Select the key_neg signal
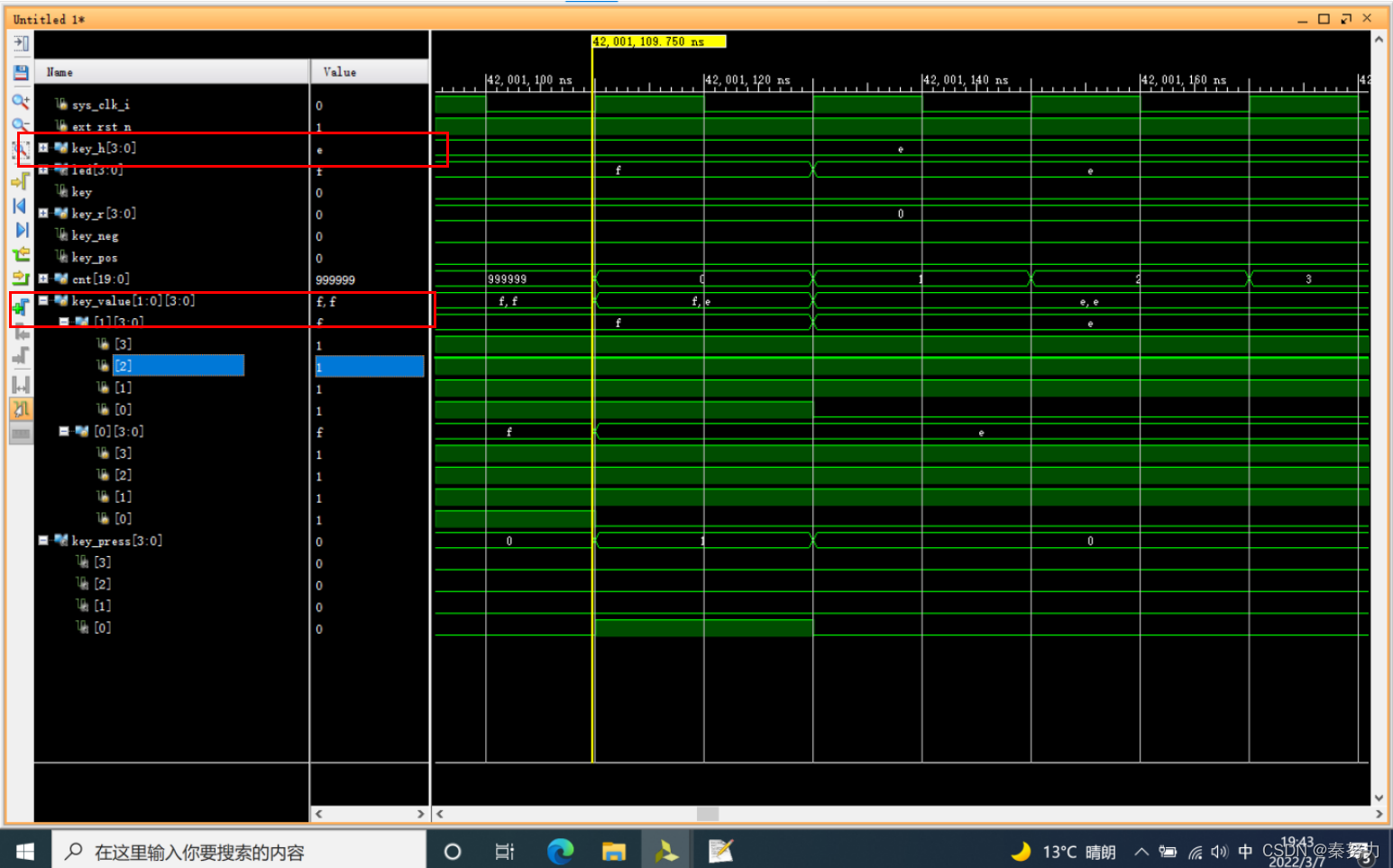 (x=95, y=236)
